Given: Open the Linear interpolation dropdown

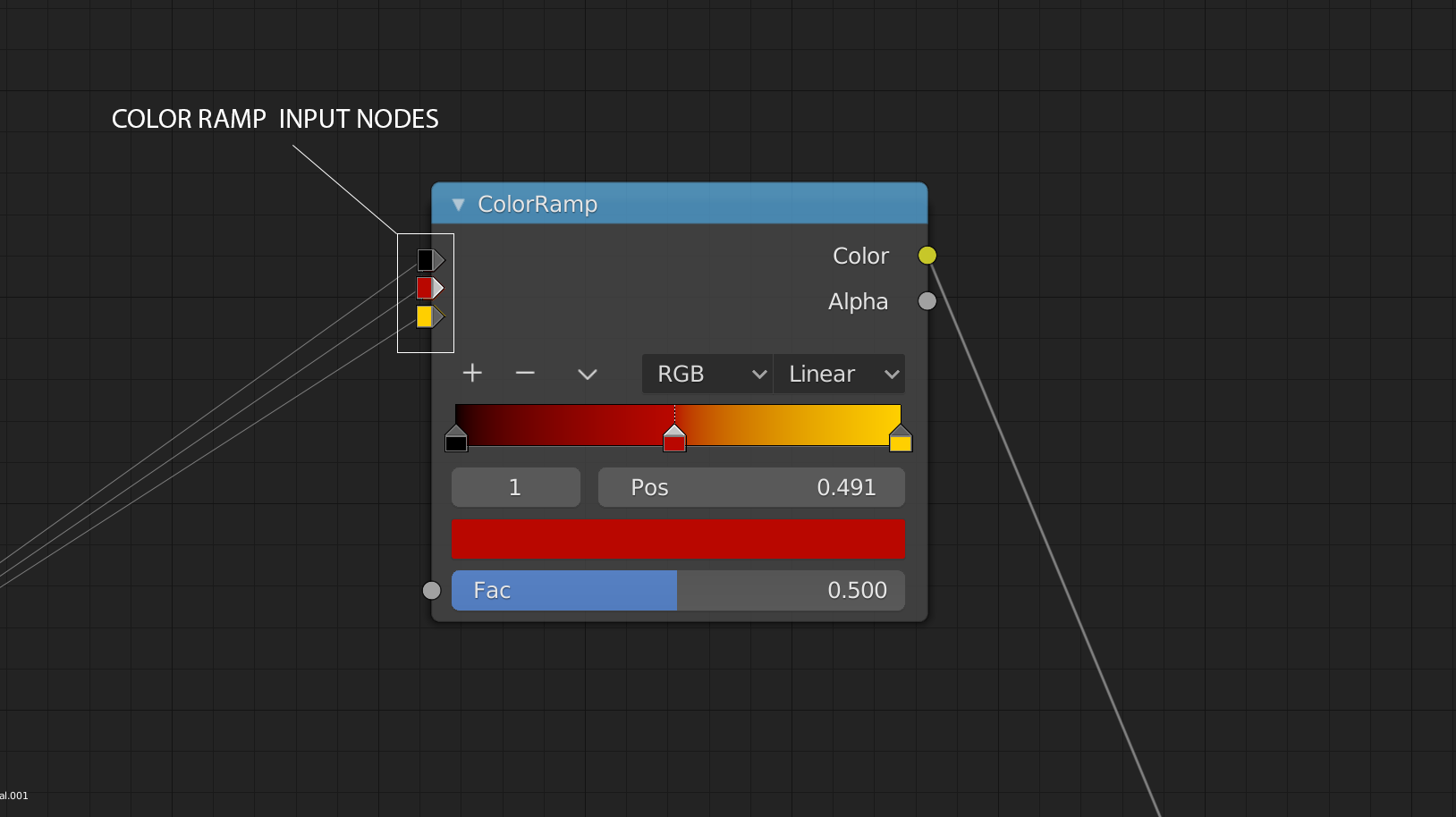Looking at the screenshot, I should click(x=839, y=374).
